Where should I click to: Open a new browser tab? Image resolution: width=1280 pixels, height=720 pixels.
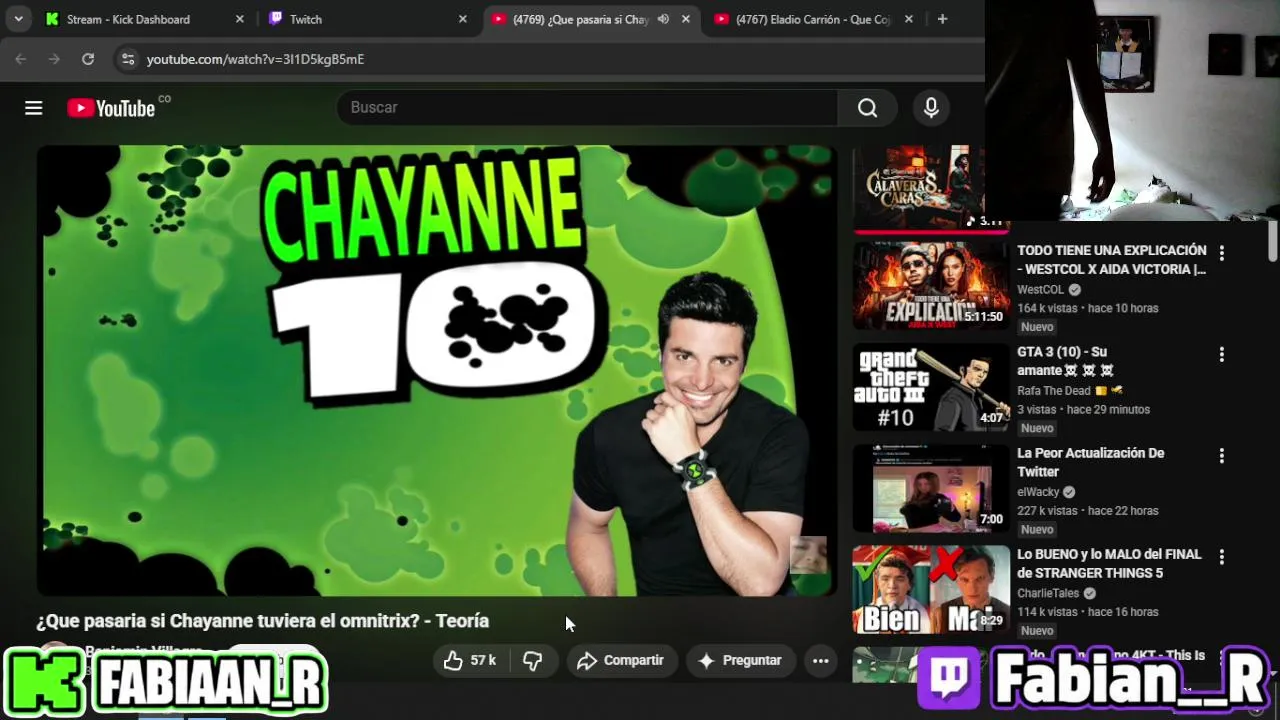click(942, 19)
